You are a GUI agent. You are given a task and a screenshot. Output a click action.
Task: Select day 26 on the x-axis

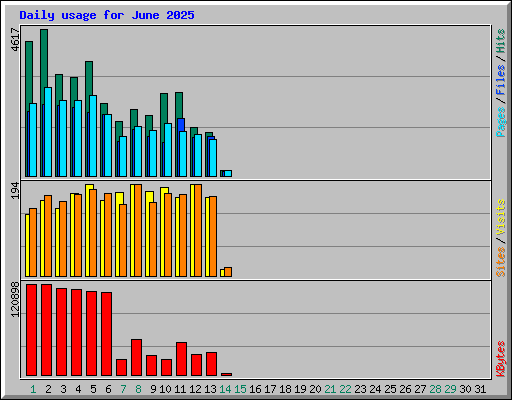(405, 389)
